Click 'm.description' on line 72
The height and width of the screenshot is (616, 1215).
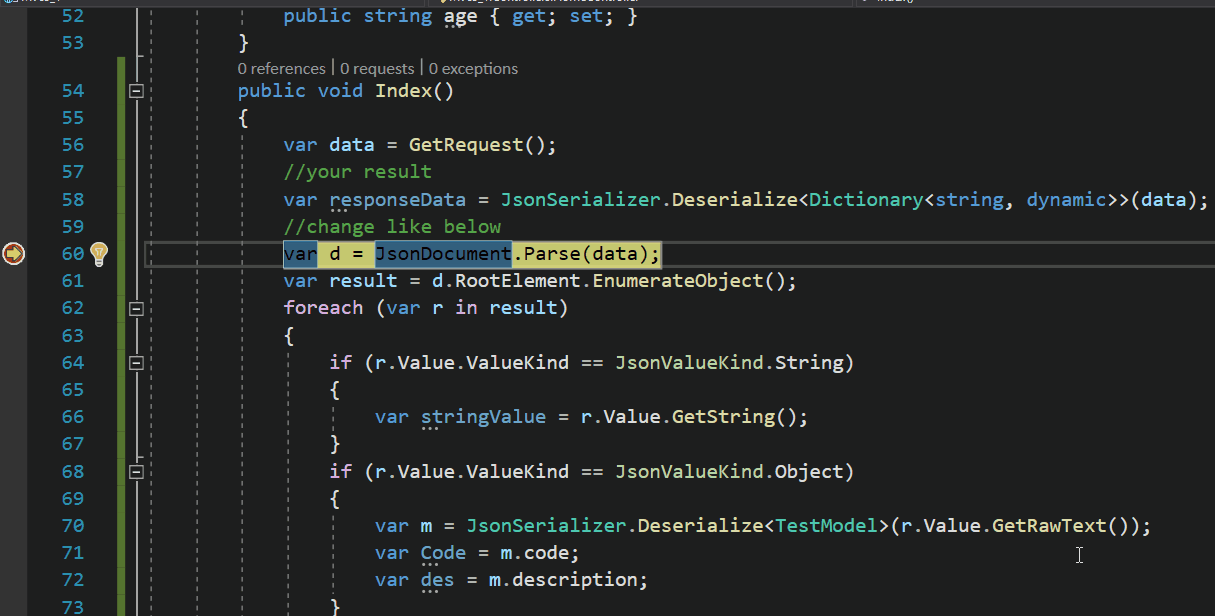pos(563,580)
